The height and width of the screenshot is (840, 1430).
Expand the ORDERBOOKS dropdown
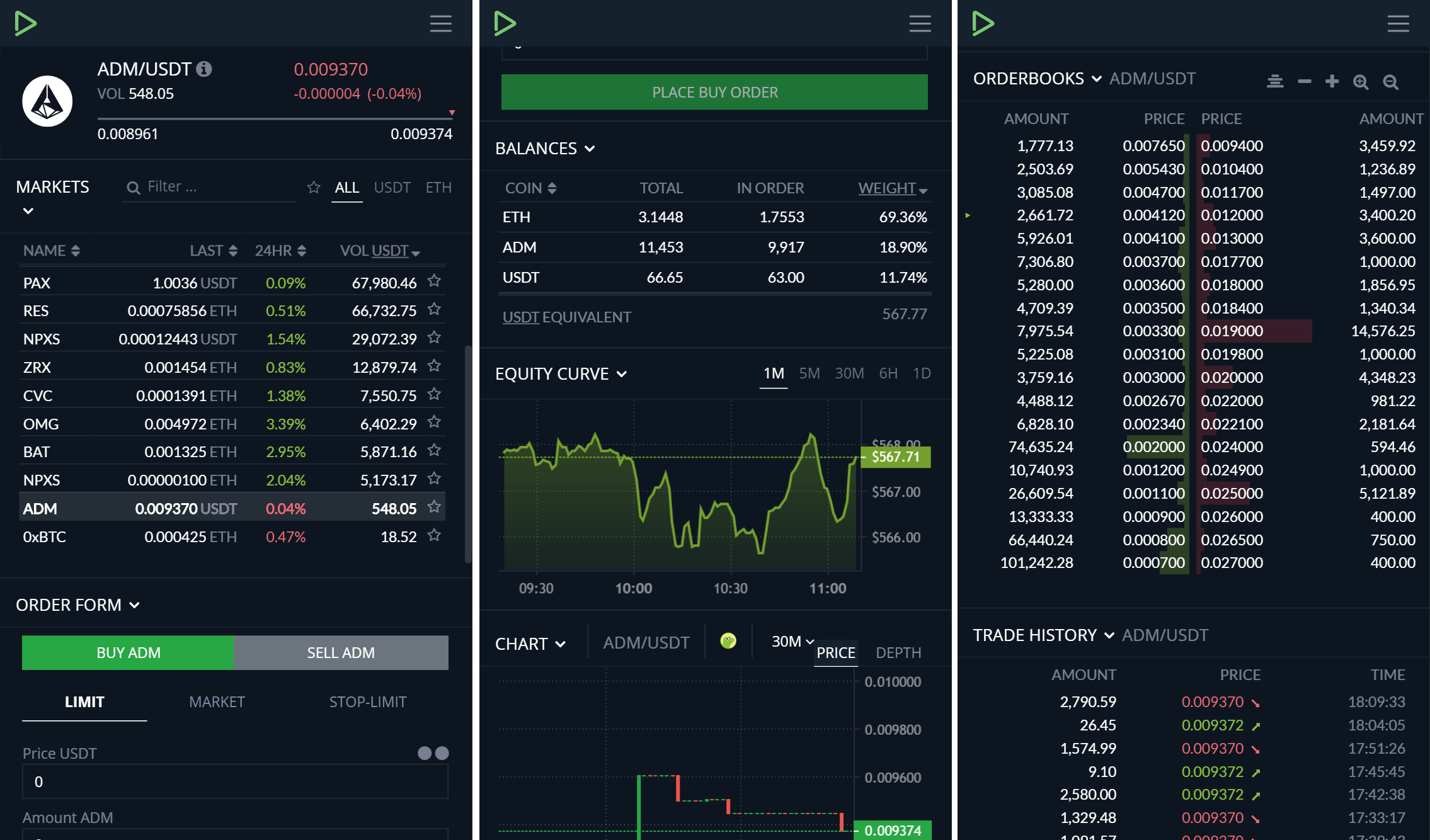coord(1097,79)
